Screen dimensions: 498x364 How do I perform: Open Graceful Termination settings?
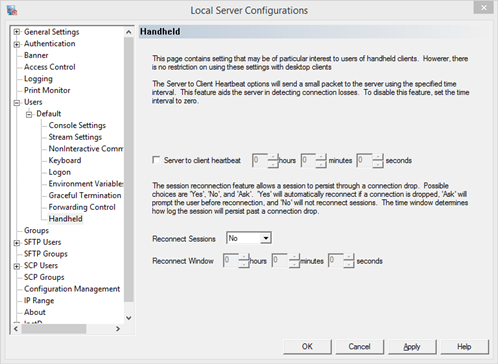pos(85,195)
